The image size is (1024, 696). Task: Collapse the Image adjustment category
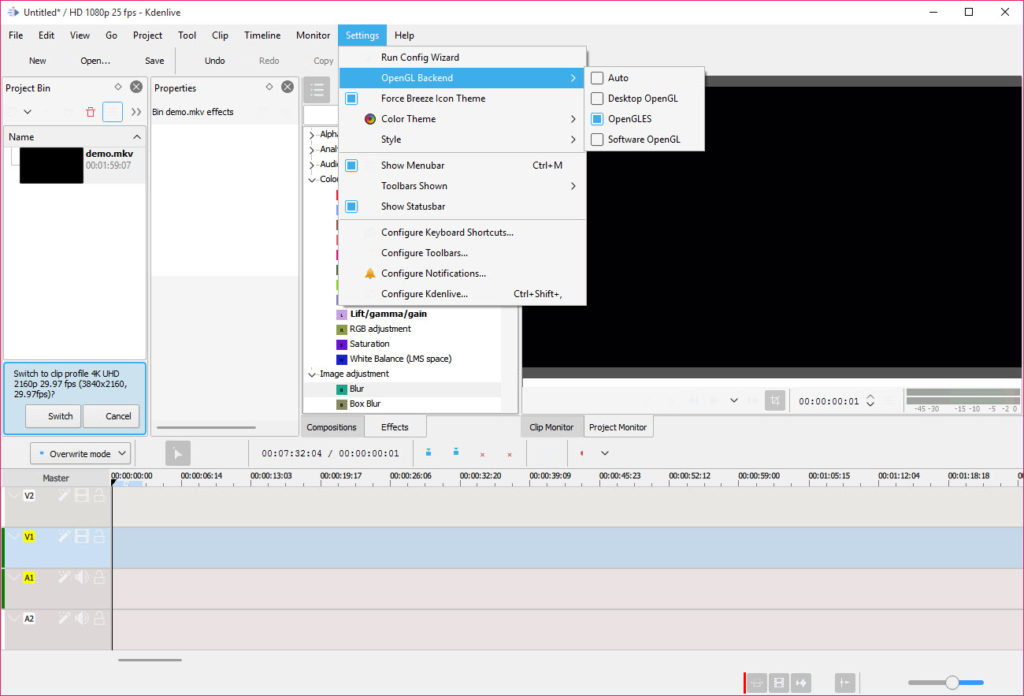coord(312,374)
